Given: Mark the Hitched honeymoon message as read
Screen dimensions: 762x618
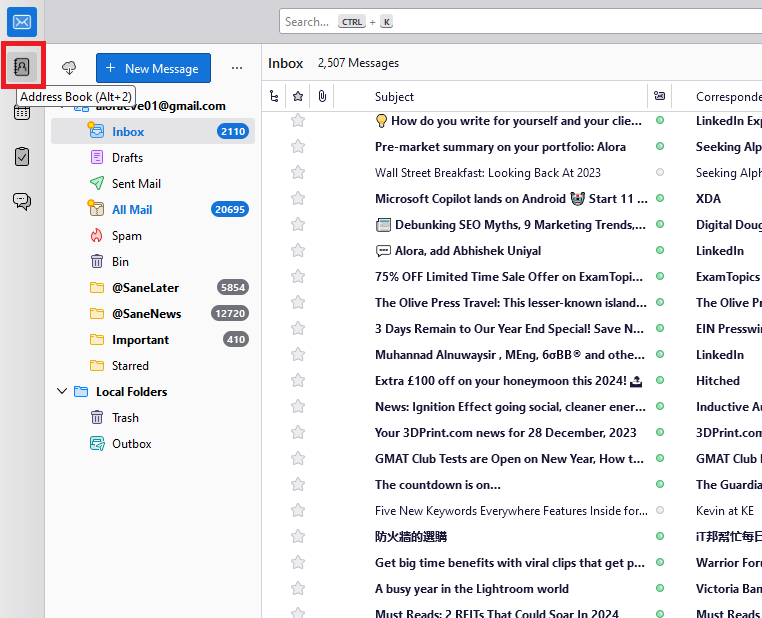Looking at the screenshot, I should [x=659, y=380].
